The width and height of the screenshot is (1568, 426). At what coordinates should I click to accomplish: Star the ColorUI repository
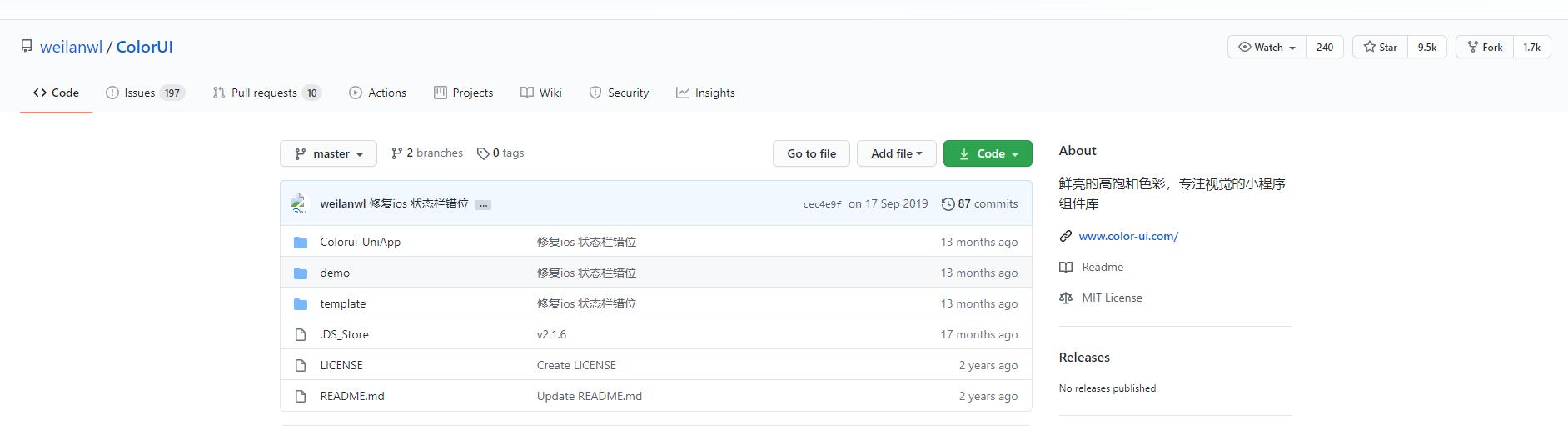coord(1380,48)
